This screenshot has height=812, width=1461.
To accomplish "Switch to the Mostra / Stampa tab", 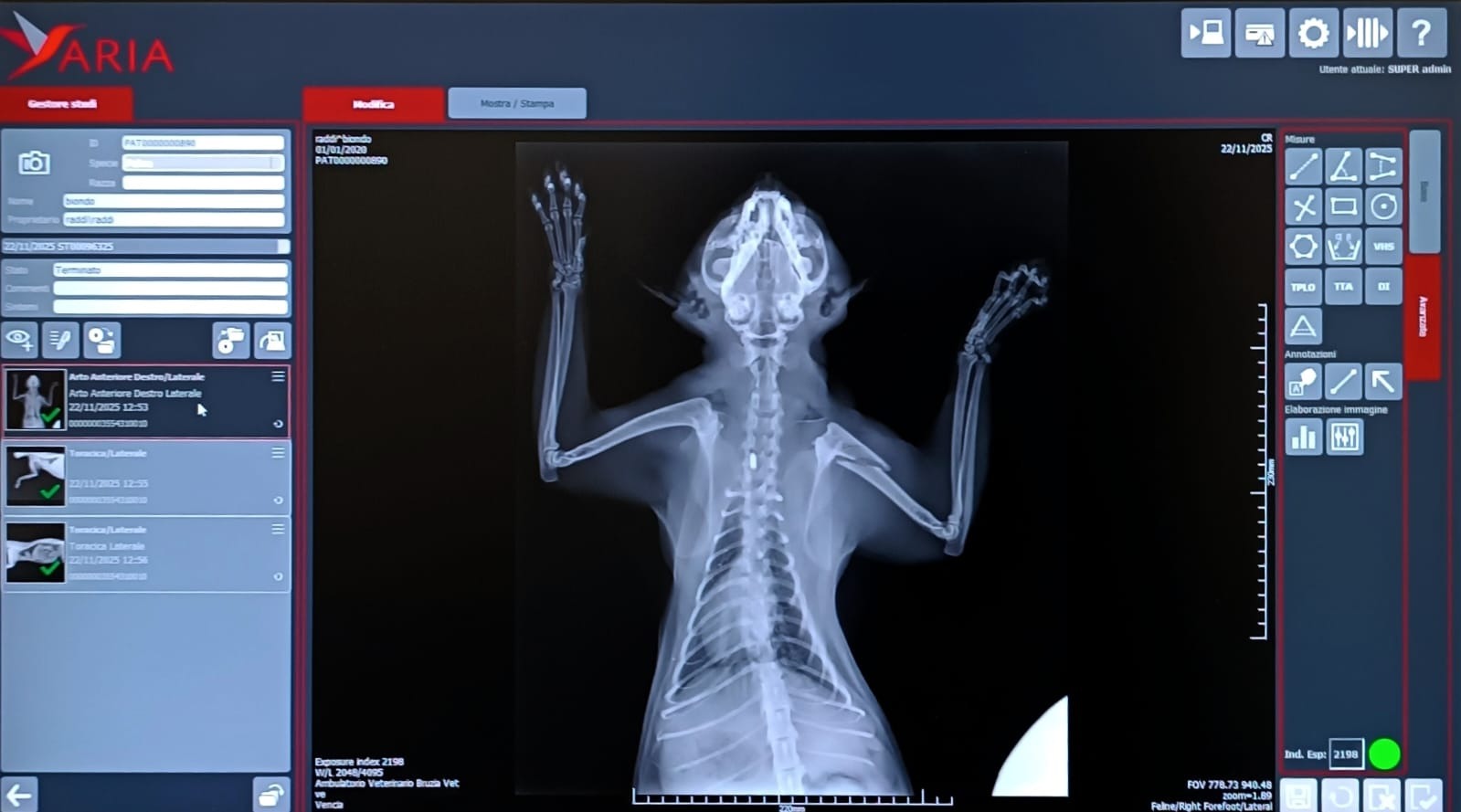I will [517, 103].
